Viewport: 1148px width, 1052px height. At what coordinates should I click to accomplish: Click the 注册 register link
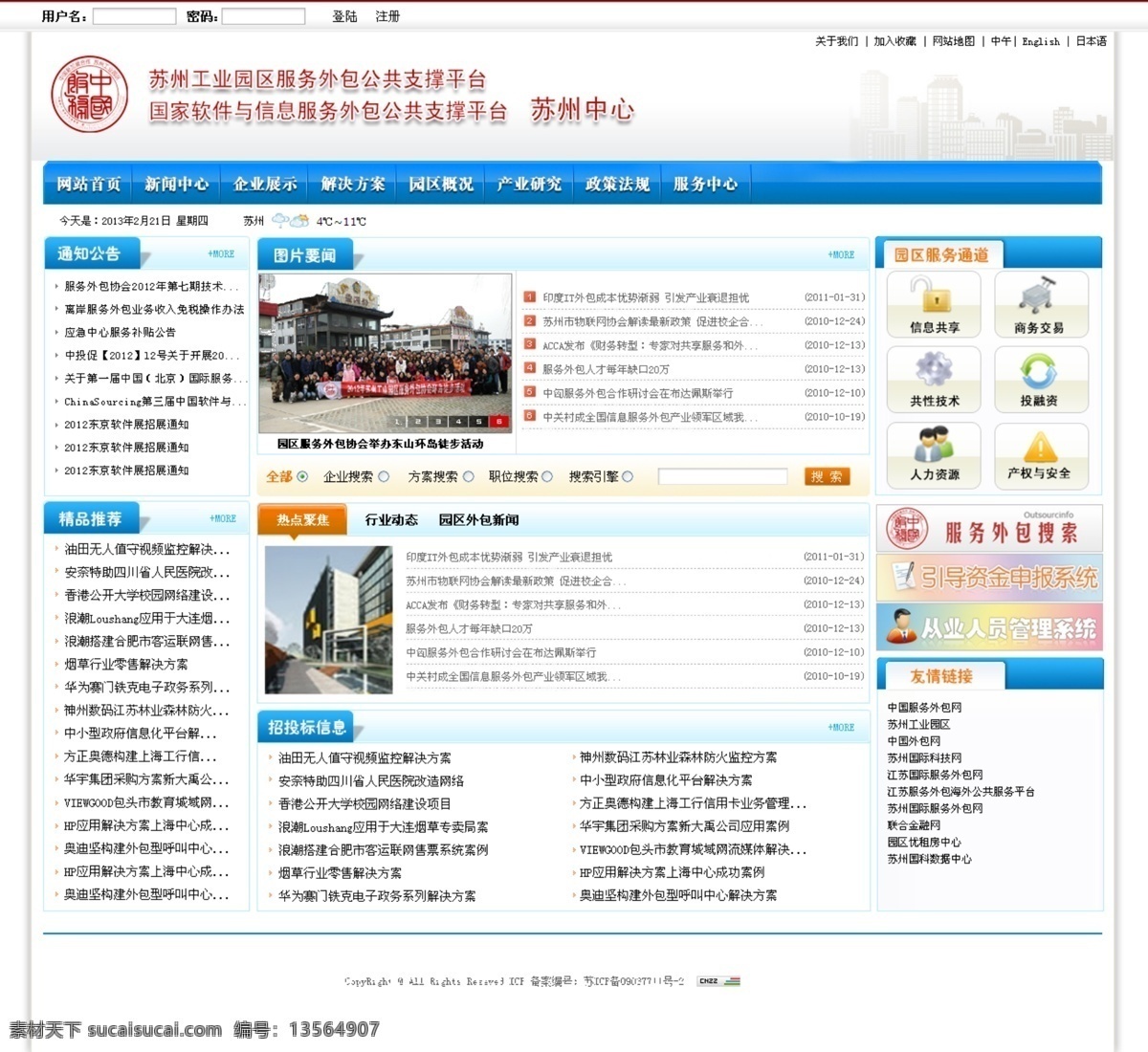pos(387,16)
